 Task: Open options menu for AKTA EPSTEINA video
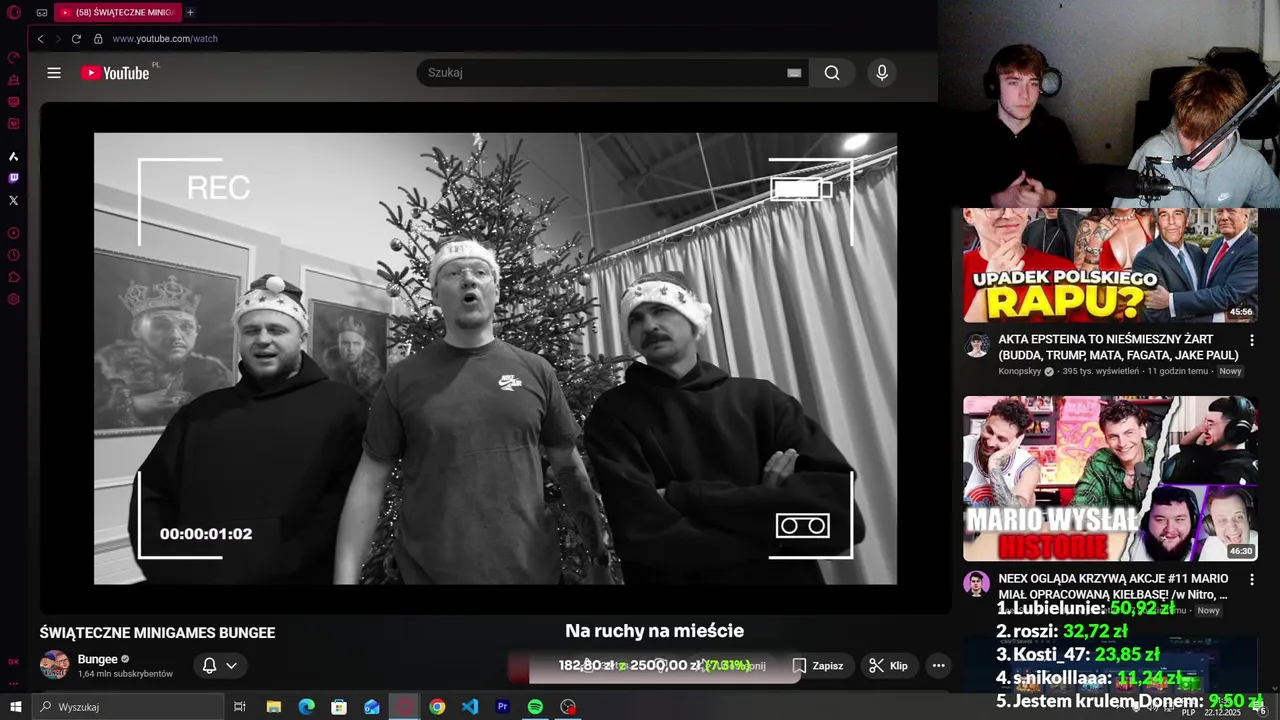(1251, 341)
